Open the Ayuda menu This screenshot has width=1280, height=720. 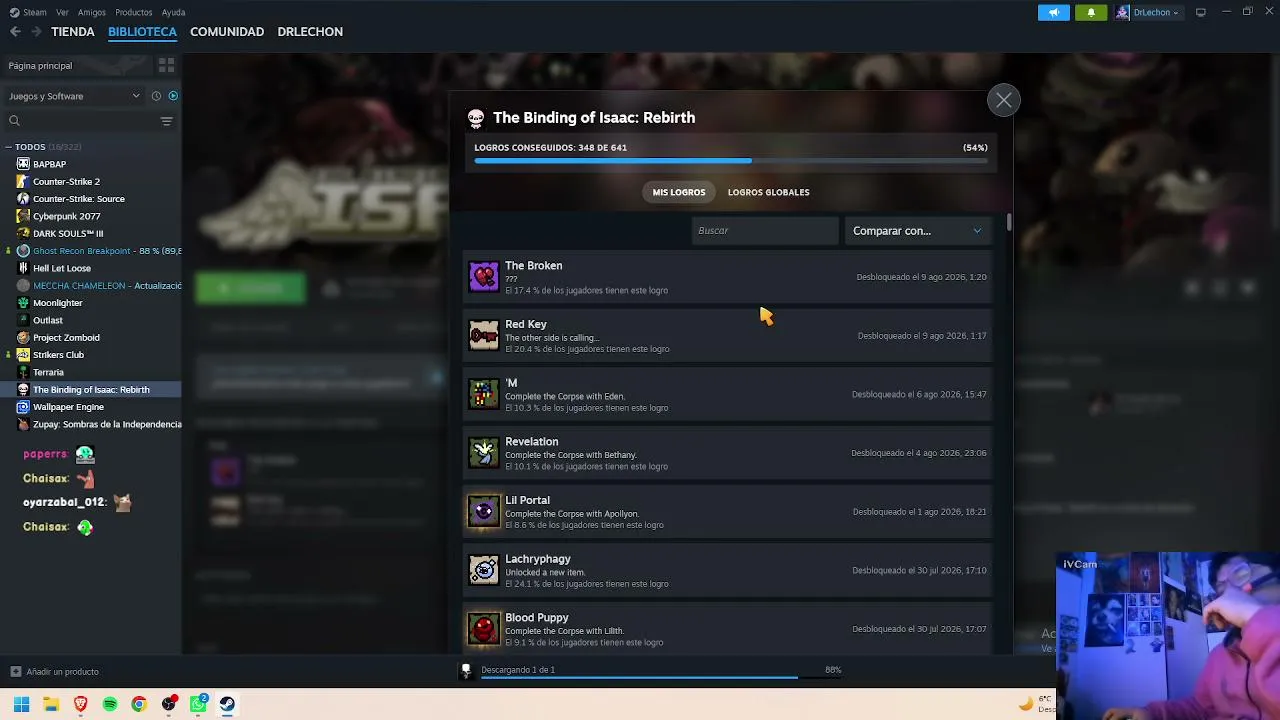[173, 13]
